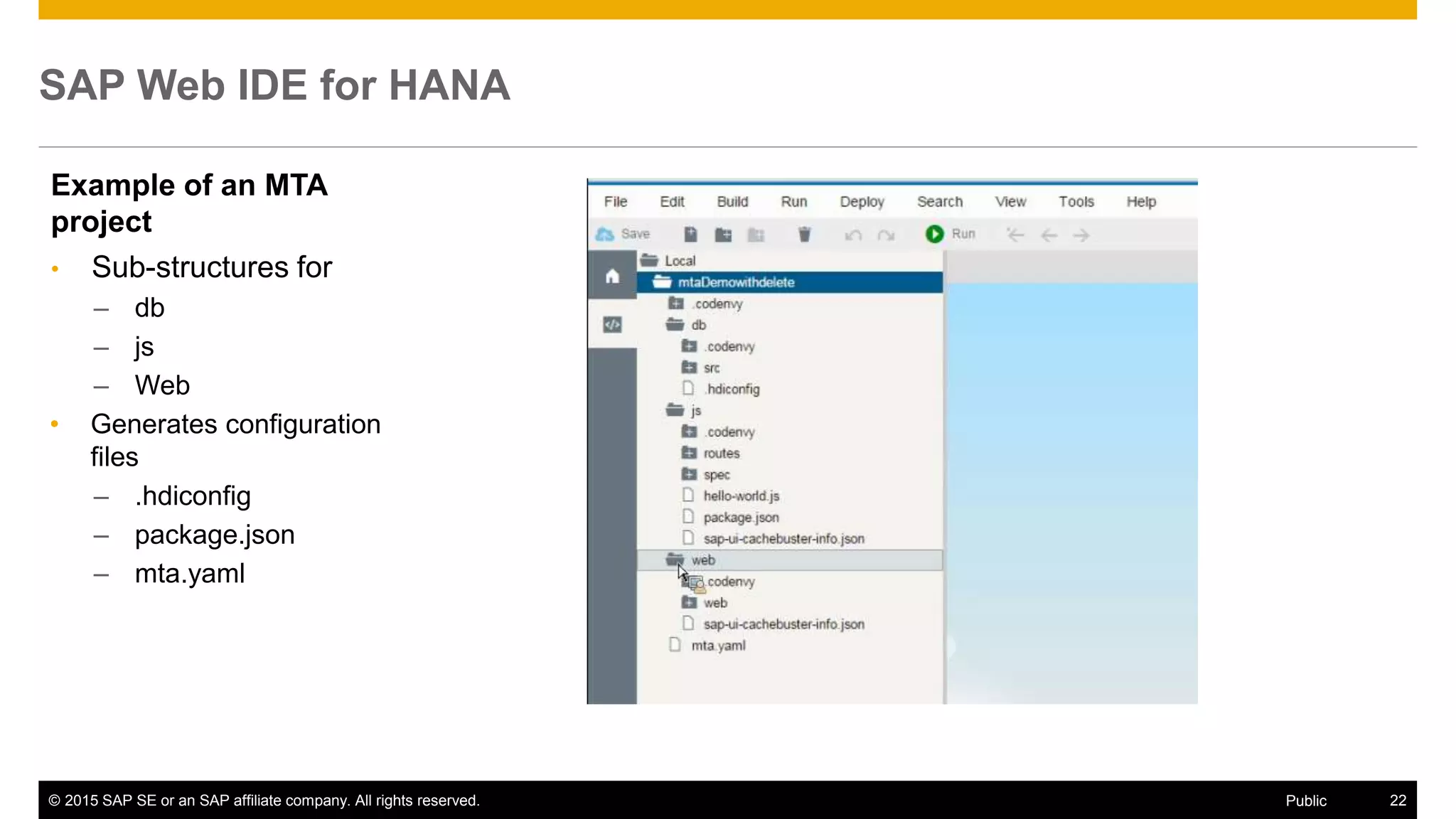Select the highlighted web module folder
The image size is (1456, 819).
[790, 560]
